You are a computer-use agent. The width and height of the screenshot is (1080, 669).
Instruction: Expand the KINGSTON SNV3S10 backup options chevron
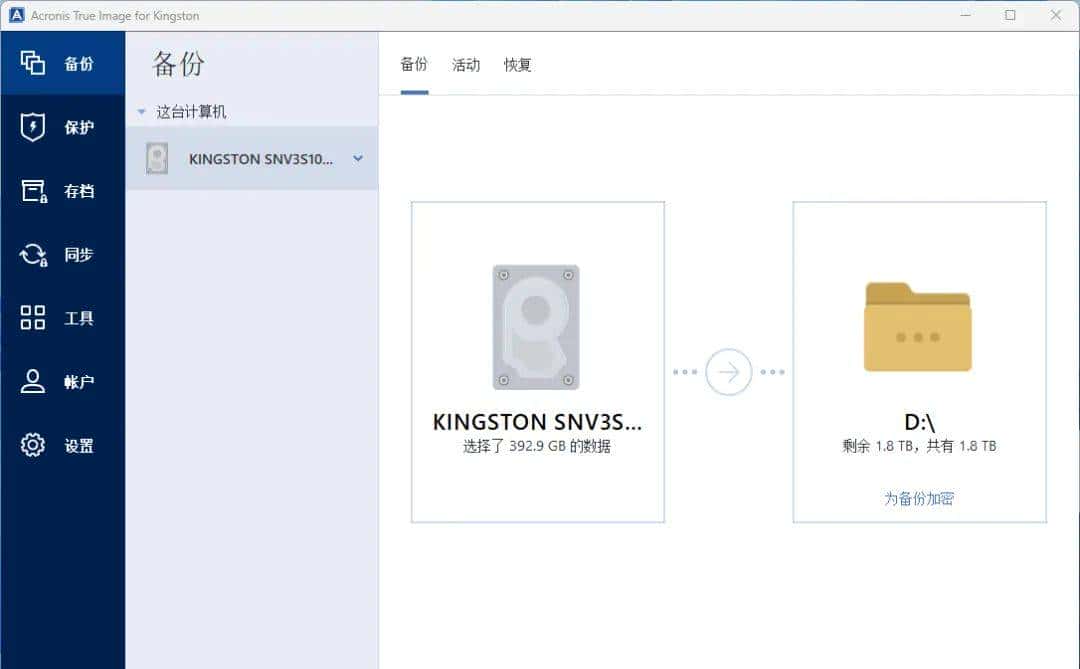pos(358,158)
